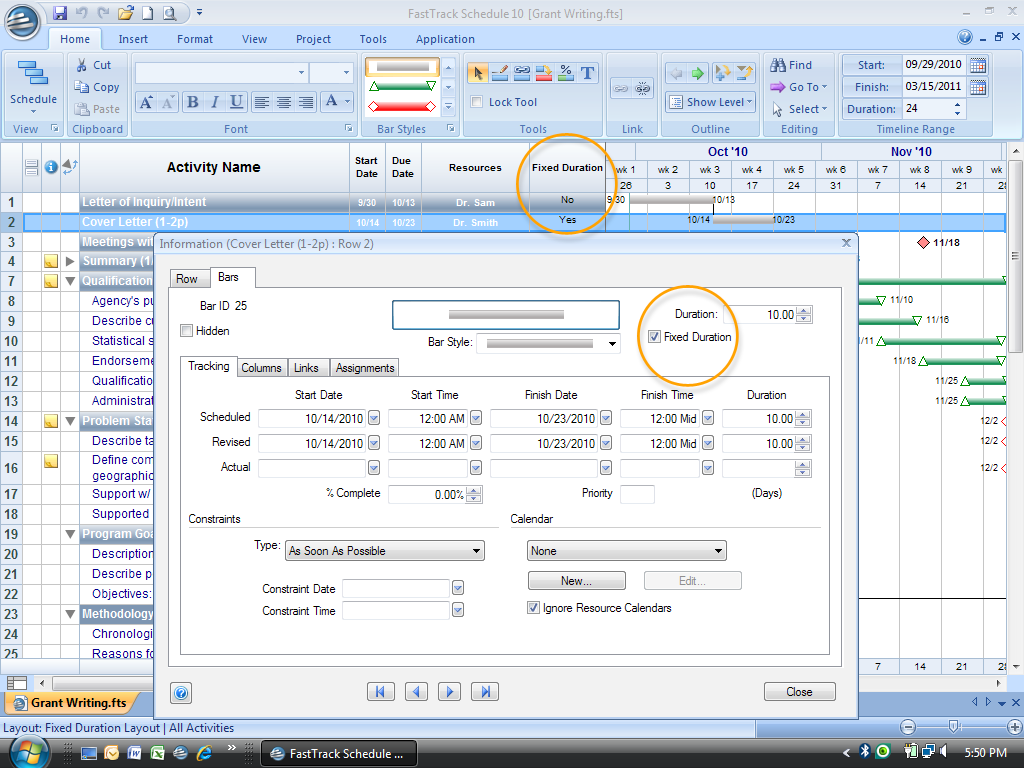
Task: Click the Scheduled Start Date field
Action: point(311,419)
